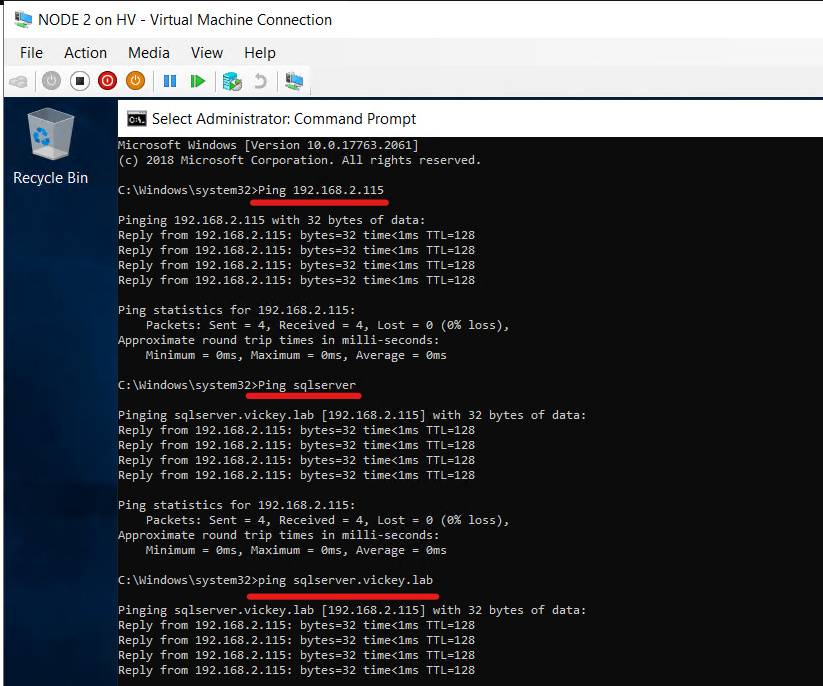This screenshot has width=823, height=686.
Task: Click the 'ping sqlserver.vickey.lab' command line
Action: pyautogui.click(x=276, y=581)
